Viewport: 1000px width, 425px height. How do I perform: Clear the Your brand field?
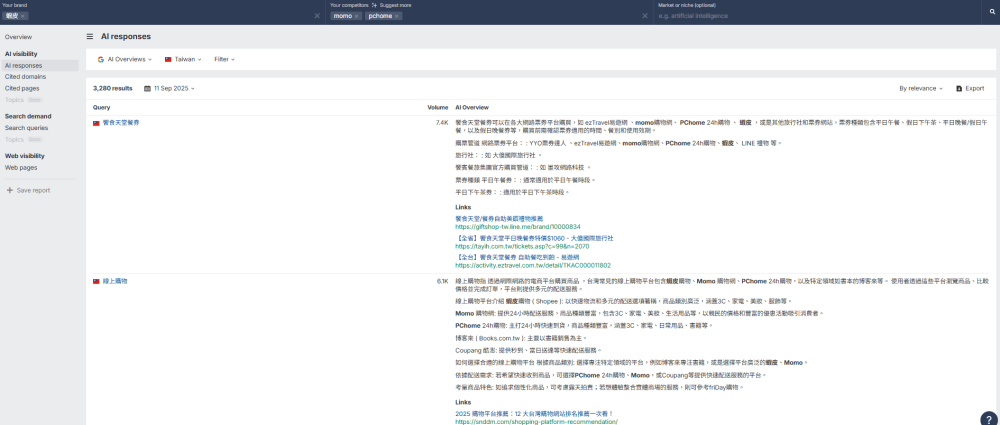click(x=317, y=16)
